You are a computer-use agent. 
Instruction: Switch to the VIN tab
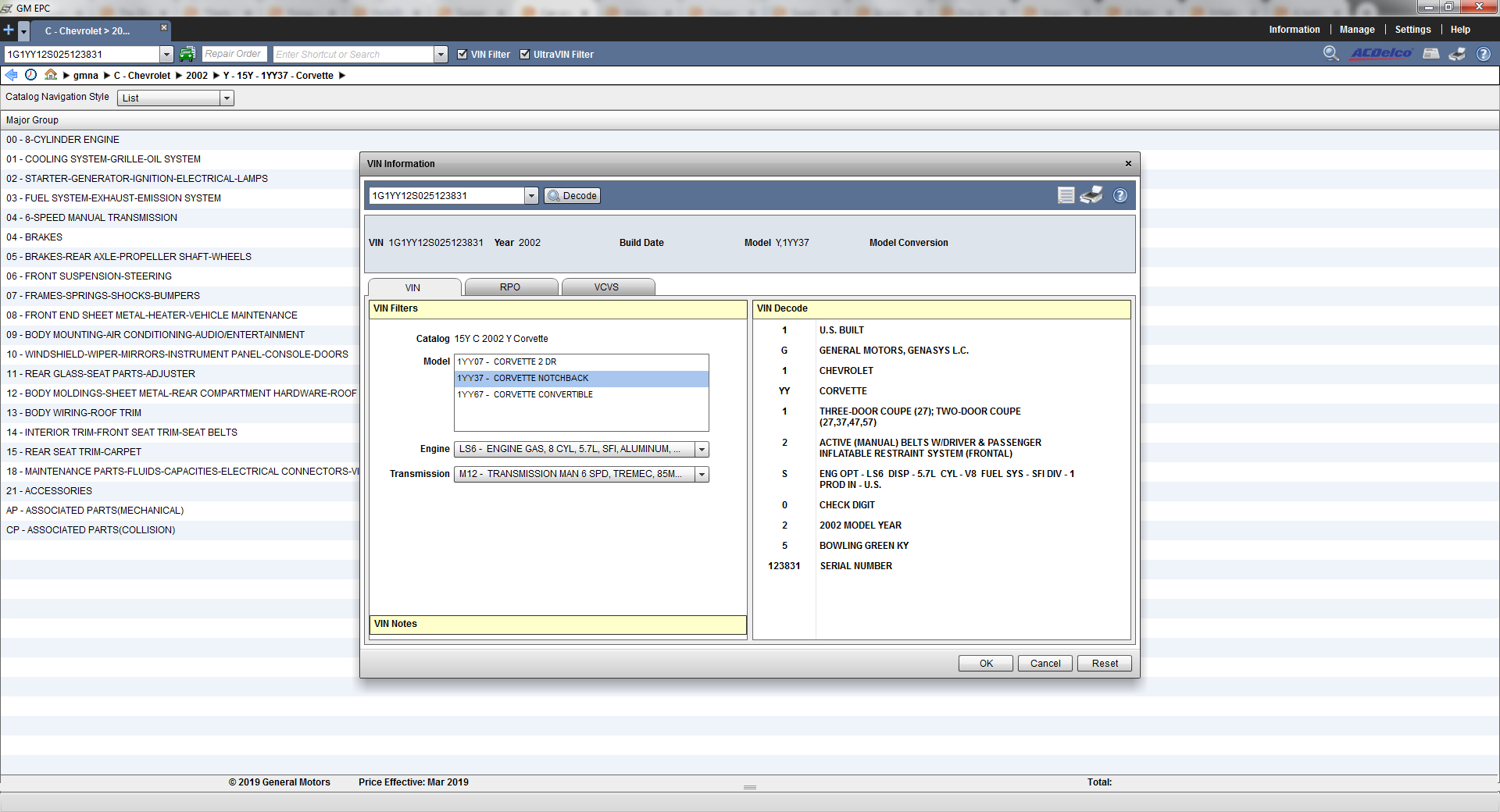tap(413, 287)
